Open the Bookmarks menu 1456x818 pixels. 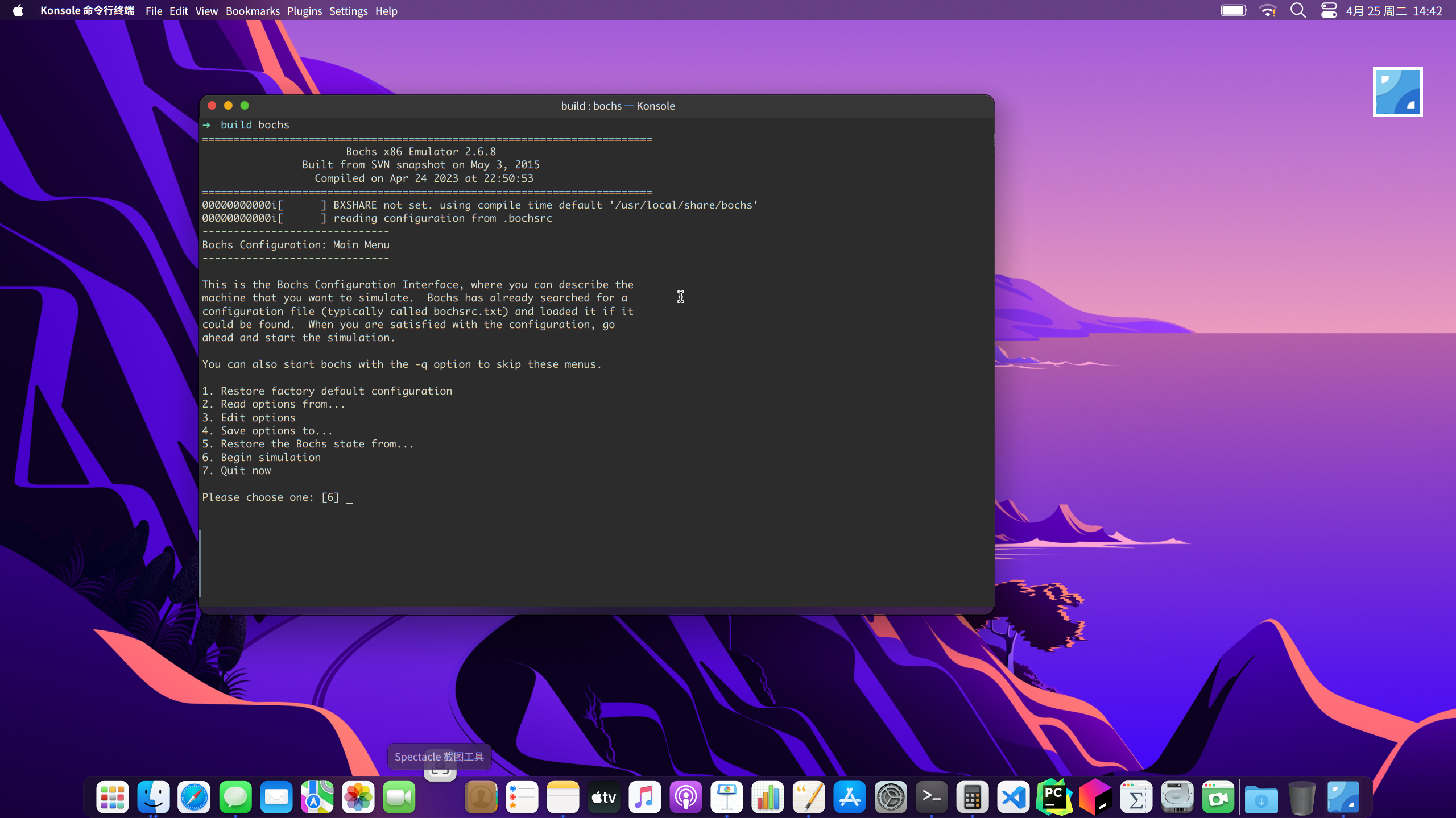[x=253, y=11]
